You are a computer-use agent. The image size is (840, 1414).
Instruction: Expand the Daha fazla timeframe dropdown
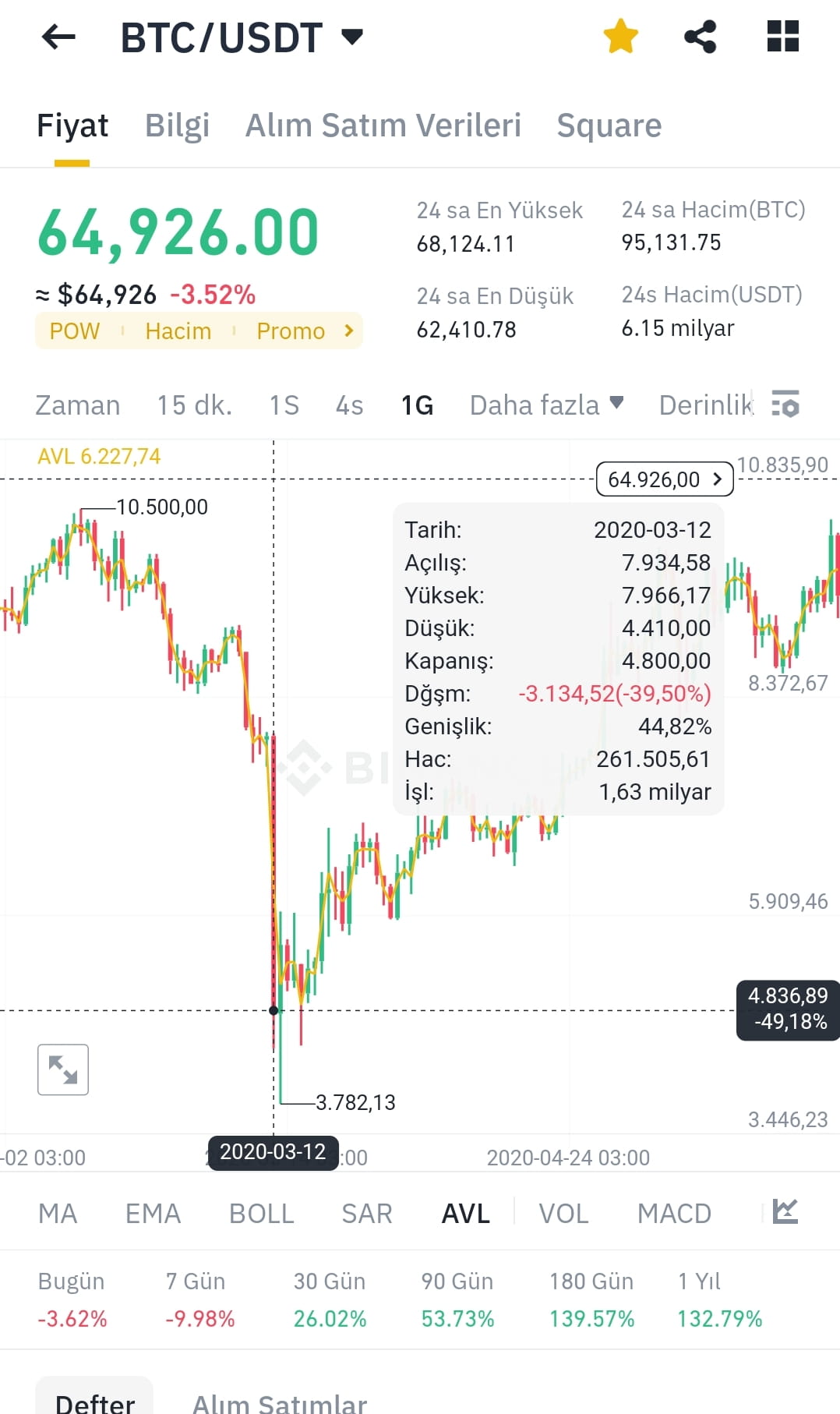(546, 405)
